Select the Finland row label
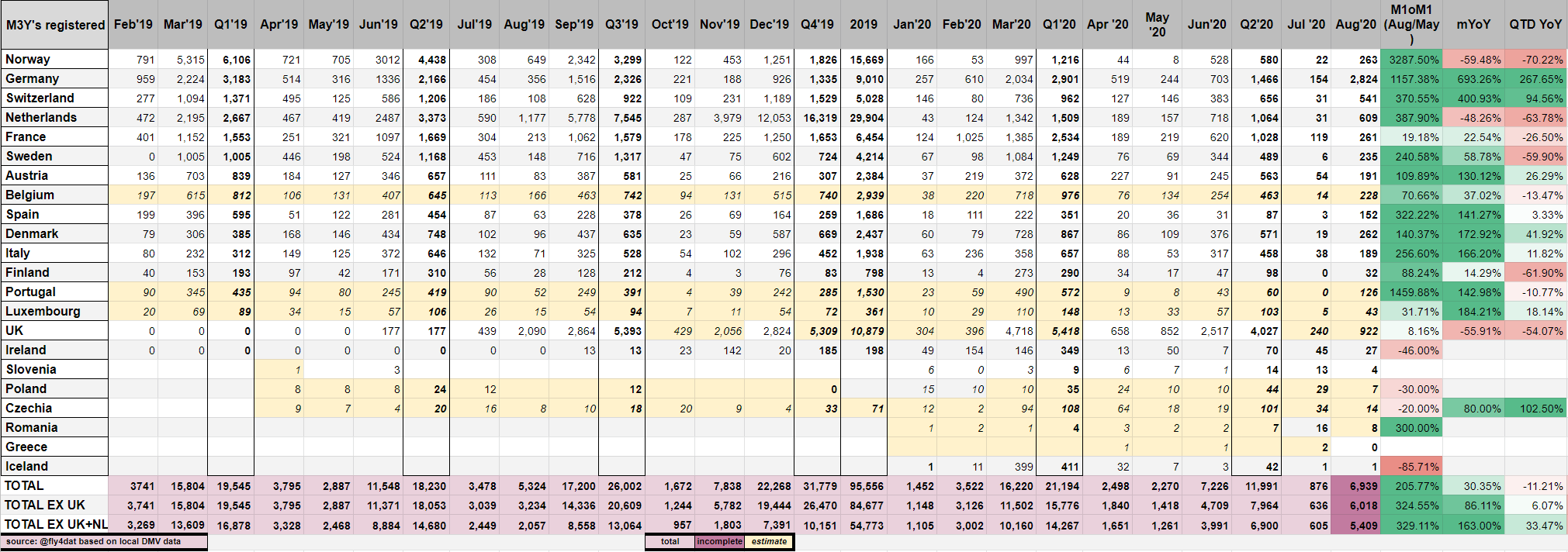Viewport: 1568px width, 552px height. 54,272
